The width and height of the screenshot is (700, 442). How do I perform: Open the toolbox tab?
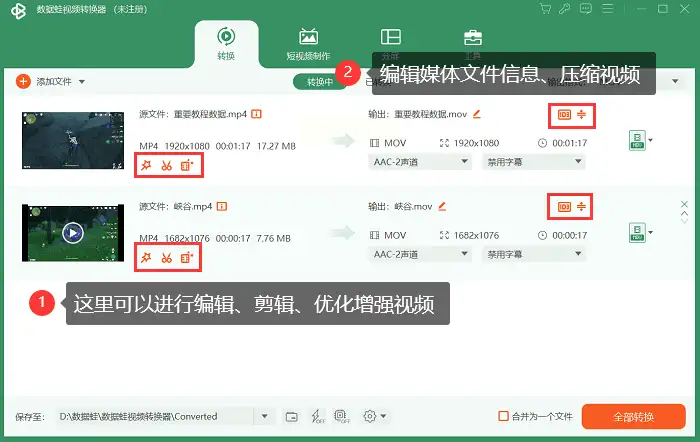[x=473, y=44]
